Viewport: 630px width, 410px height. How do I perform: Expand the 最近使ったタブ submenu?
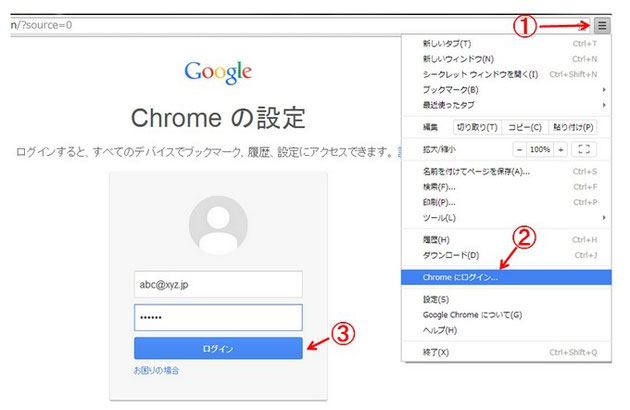[506, 105]
